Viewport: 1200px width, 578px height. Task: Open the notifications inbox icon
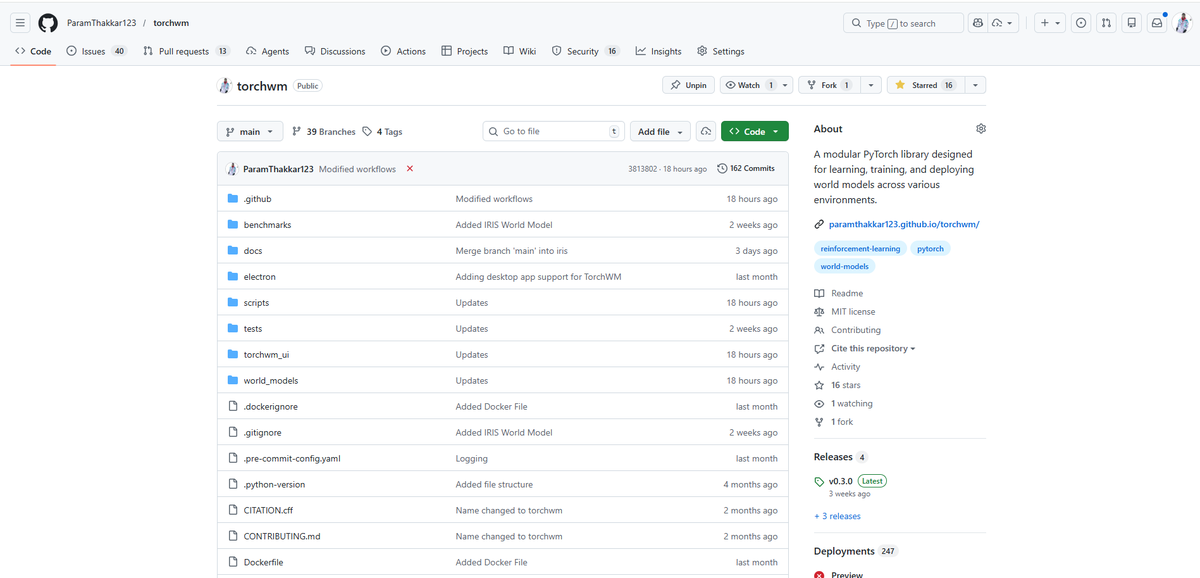pyautogui.click(x=1157, y=23)
